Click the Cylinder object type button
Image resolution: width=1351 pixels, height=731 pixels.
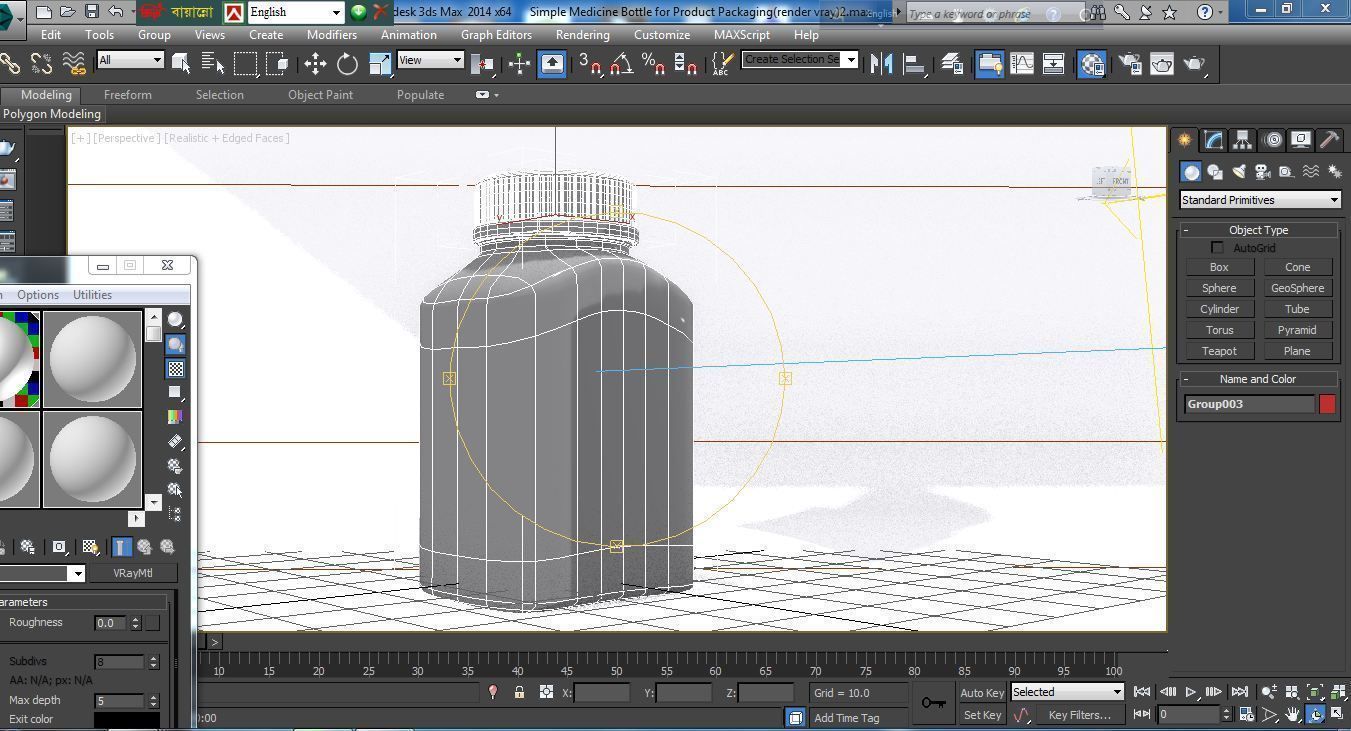coord(1219,309)
